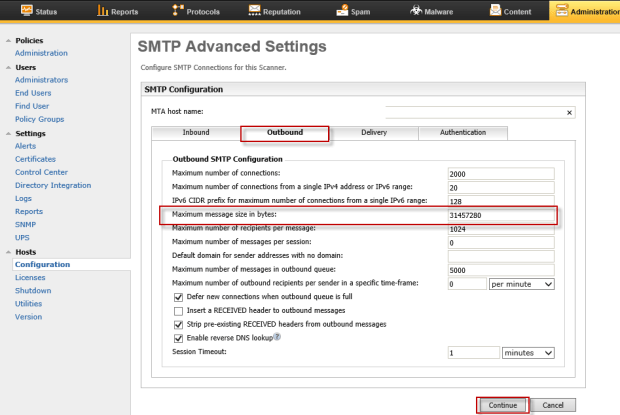Click the reverse DNS lookup help icon

(x=276, y=338)
